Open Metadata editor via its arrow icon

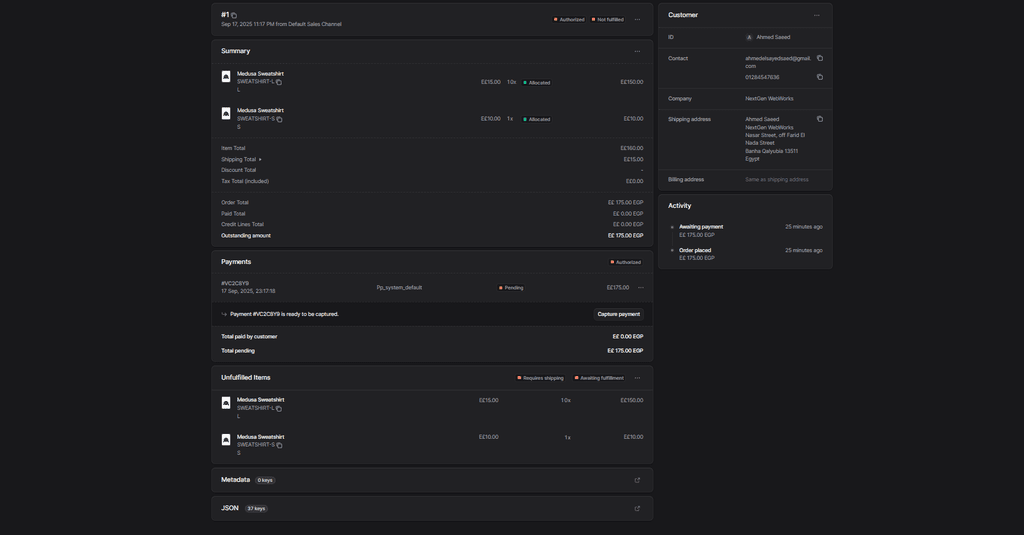click(637, 480)
